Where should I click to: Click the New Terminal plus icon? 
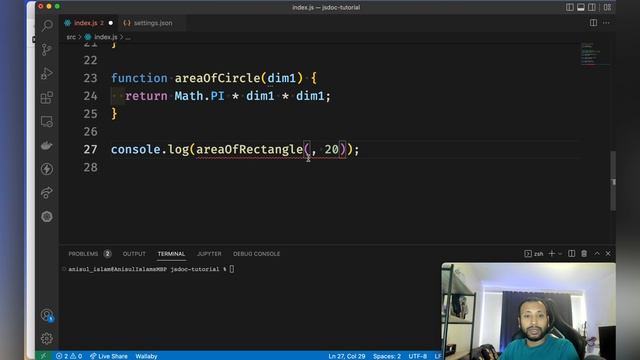click(551, 253)
